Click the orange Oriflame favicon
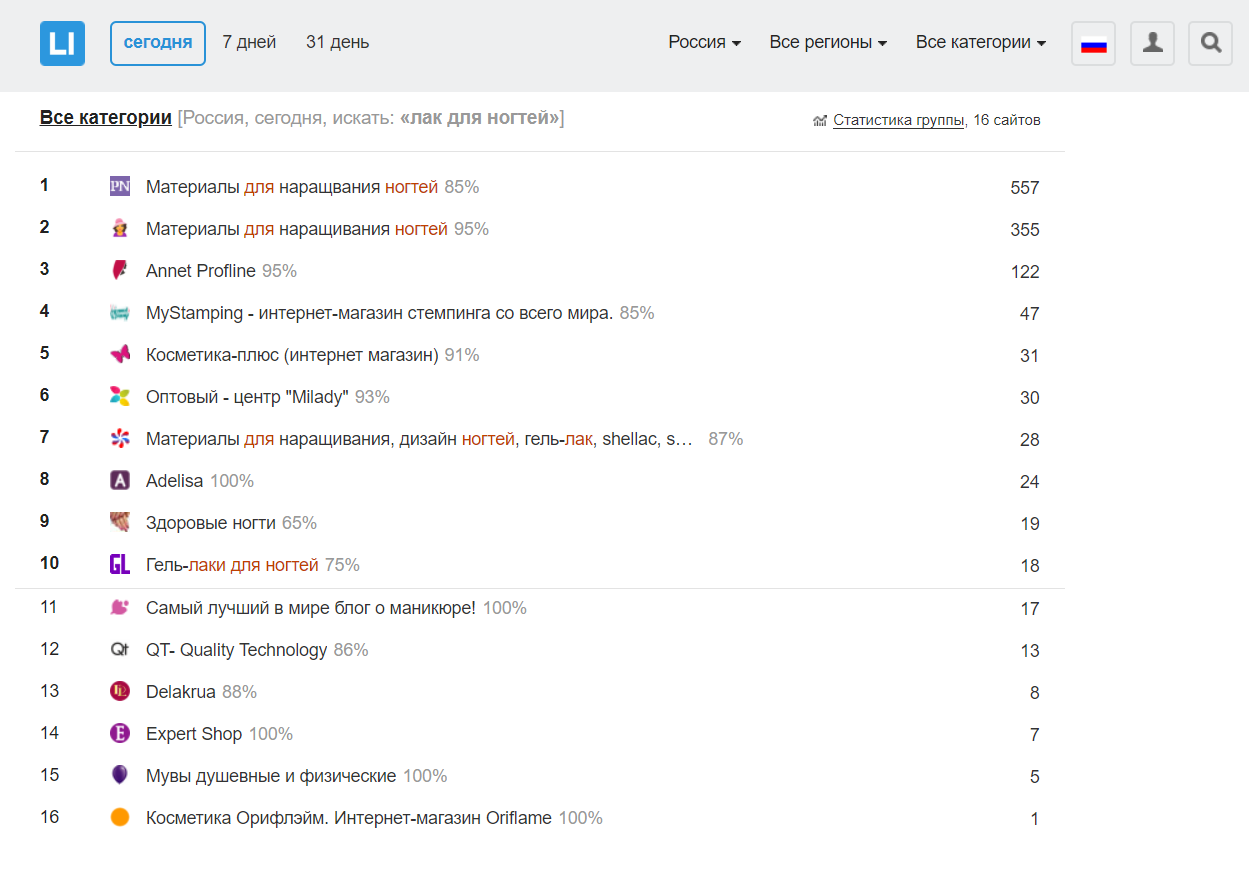This screenshot has width=1249, height=871. (x=120, y=817)
